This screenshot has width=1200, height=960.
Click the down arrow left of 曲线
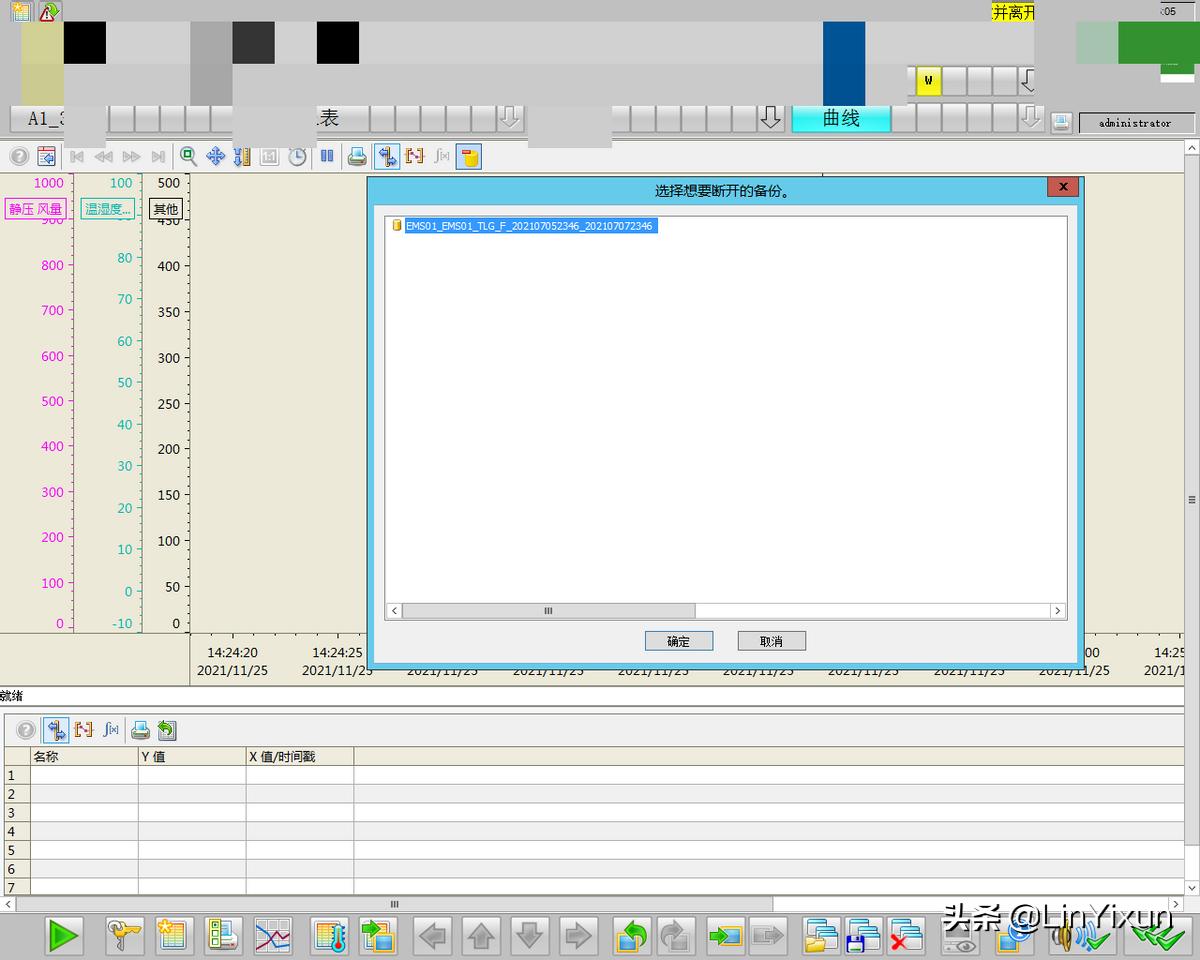click(x=770, y=118)
